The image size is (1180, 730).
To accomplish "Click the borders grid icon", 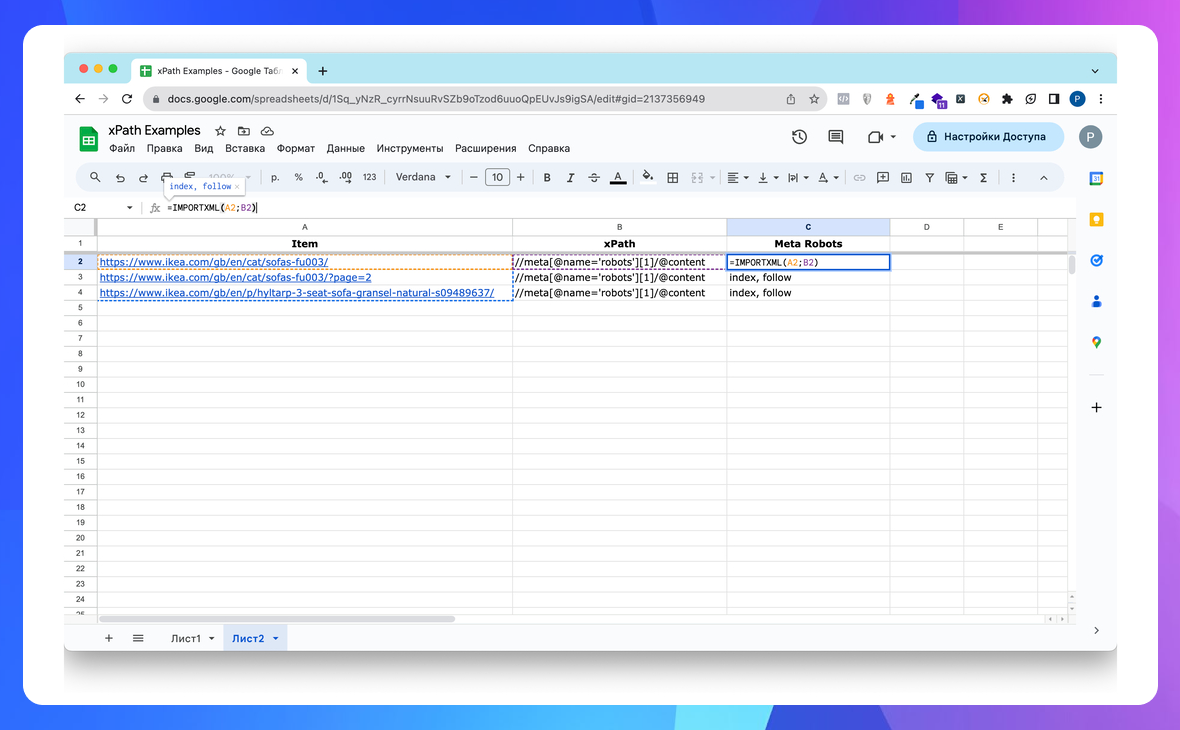I will click(x=673, y=178).
